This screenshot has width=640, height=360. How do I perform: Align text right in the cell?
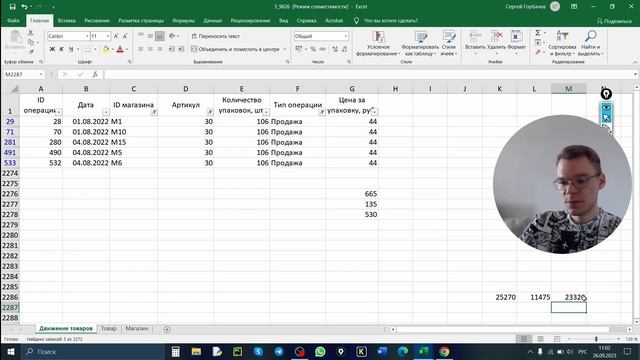(160, 49)
